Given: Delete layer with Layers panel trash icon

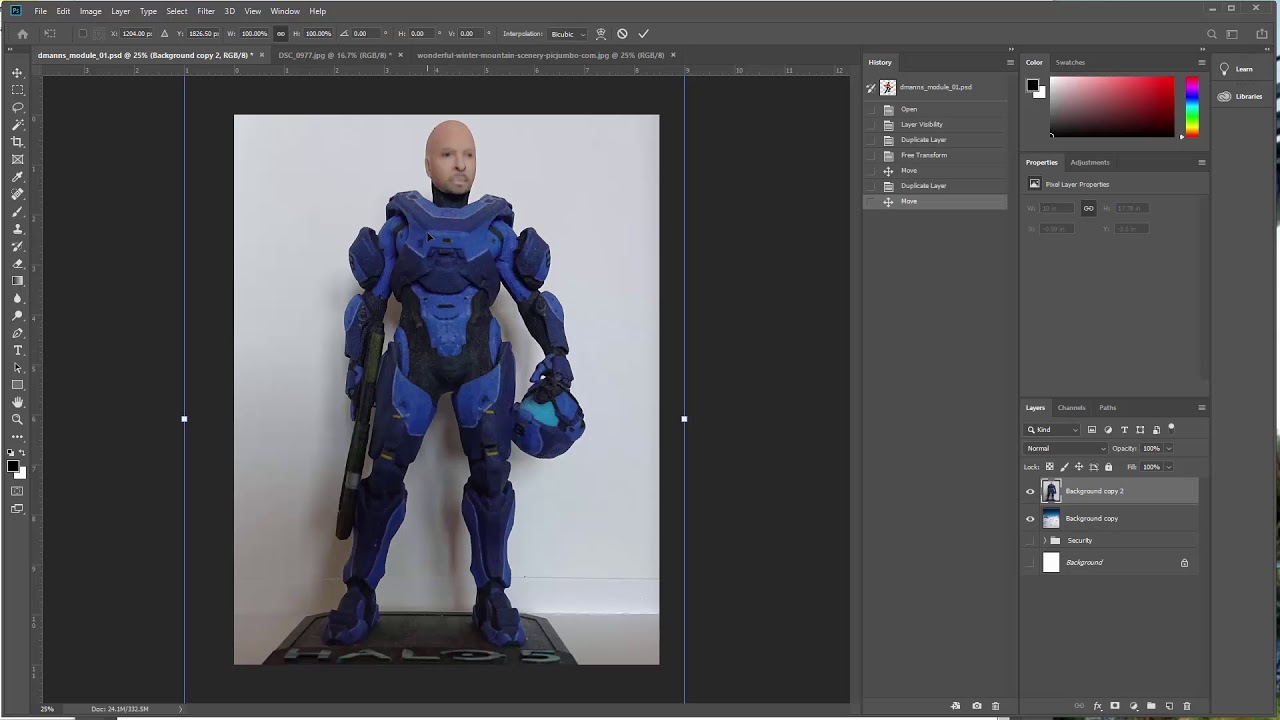Looking at the screenshot, I should coord(1187,706).
